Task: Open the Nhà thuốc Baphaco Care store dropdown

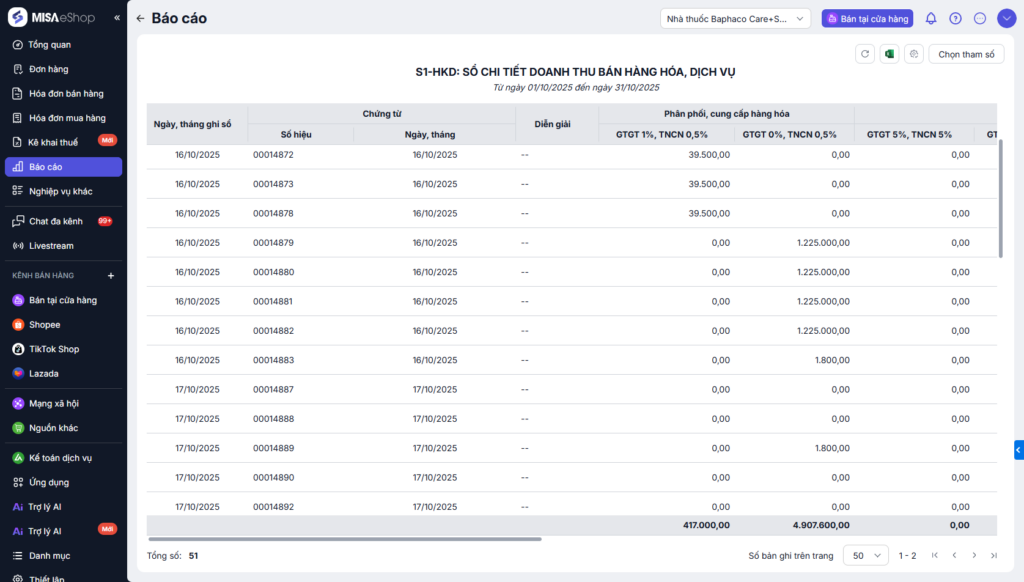Action: coord(735,18)
